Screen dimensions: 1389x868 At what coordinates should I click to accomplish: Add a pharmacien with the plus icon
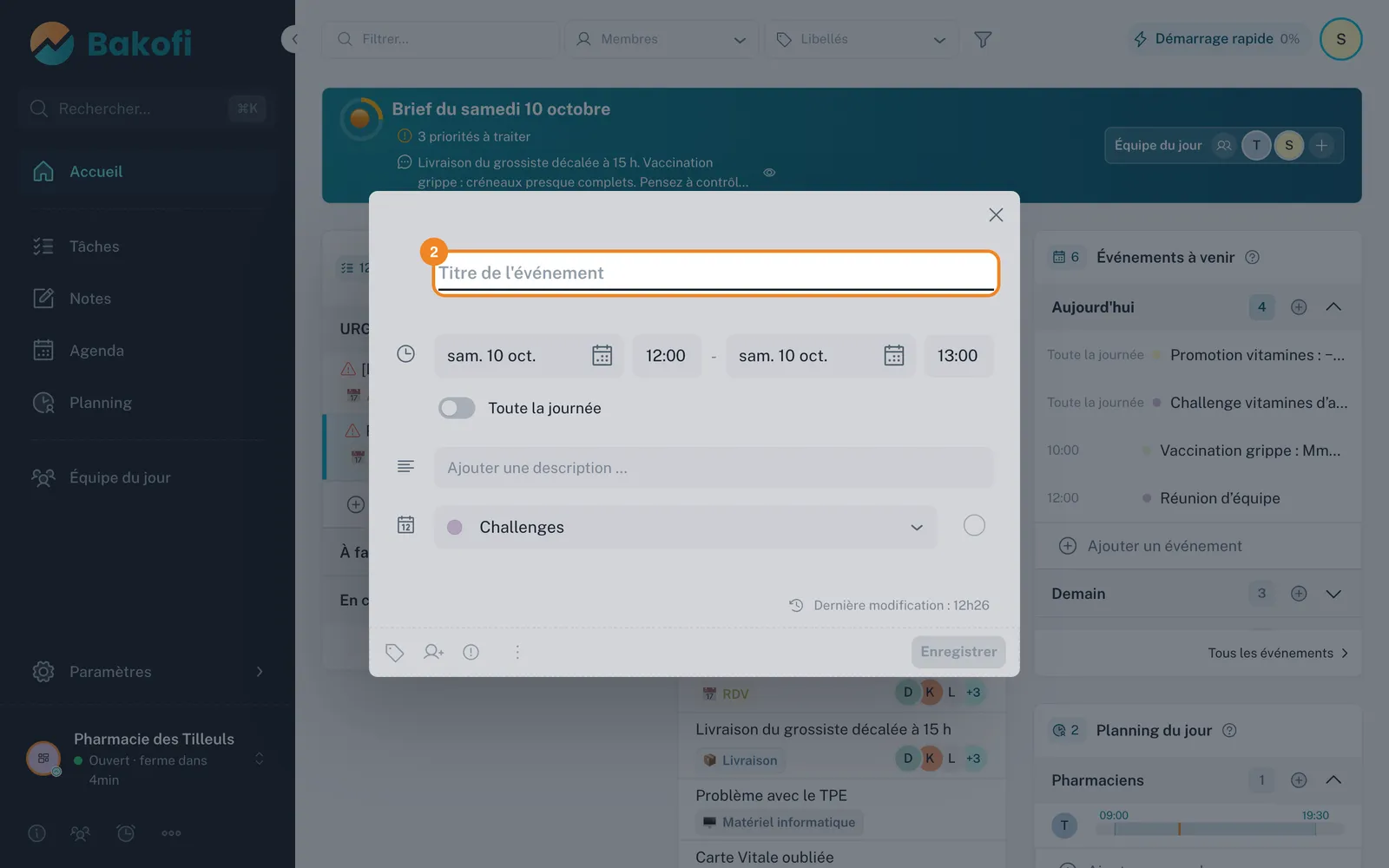[1299, 780]
